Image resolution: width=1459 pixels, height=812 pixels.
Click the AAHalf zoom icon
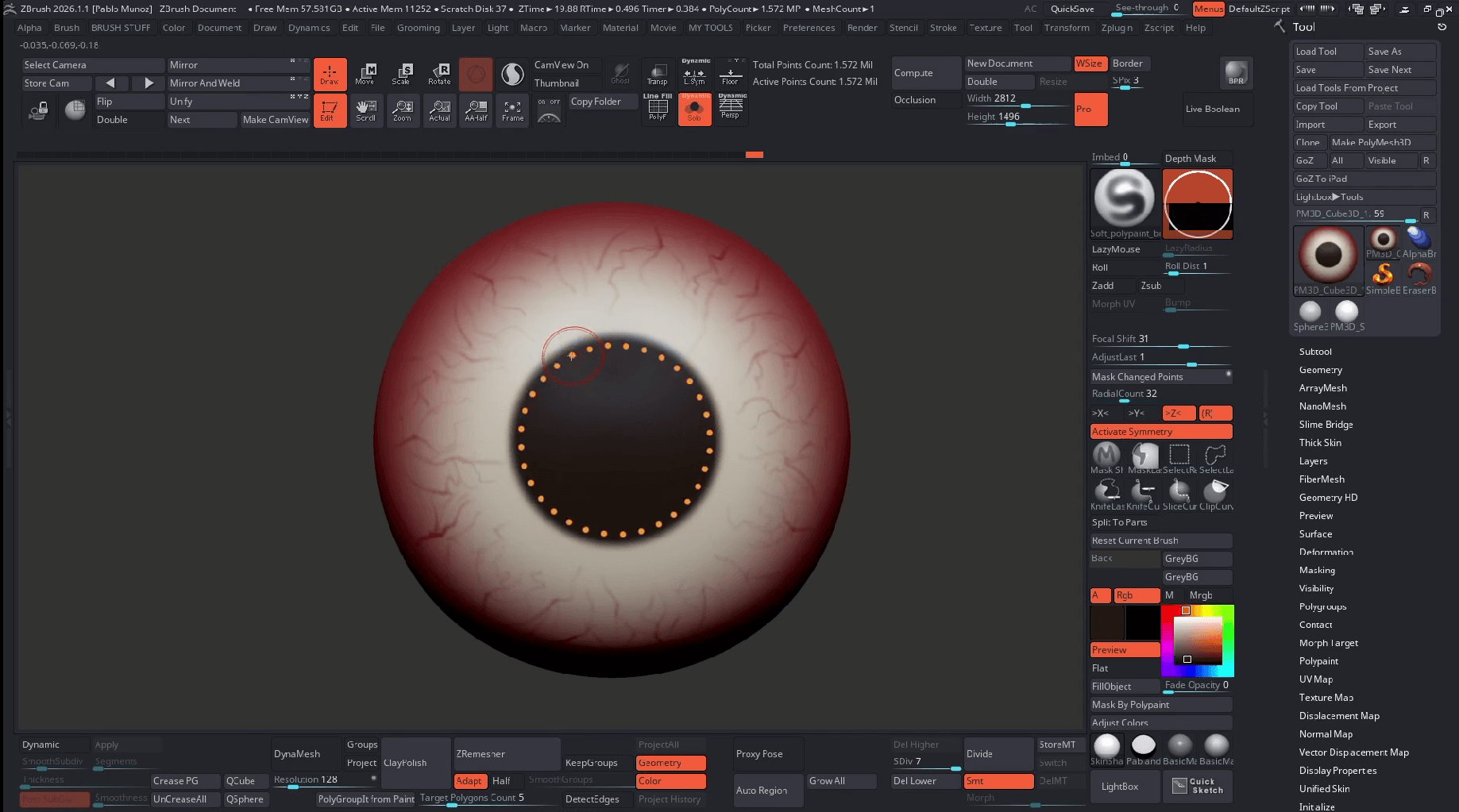click(476, 110)
